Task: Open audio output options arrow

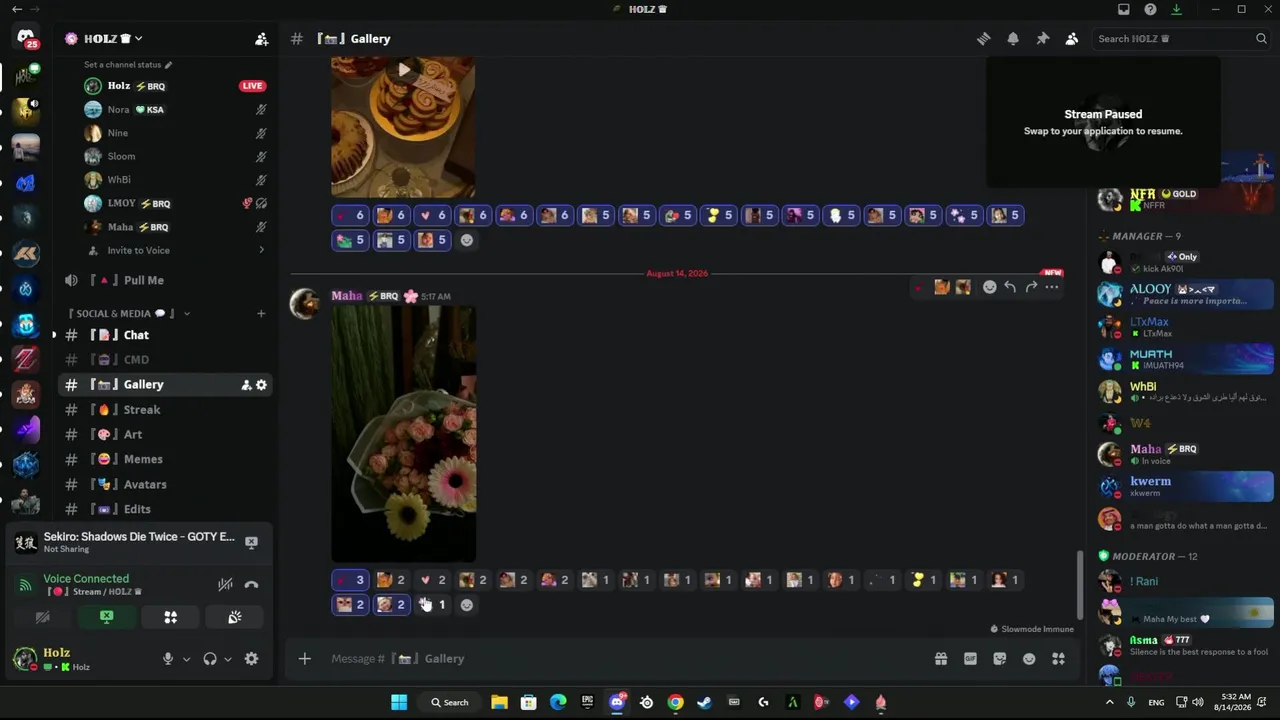Action: pos(228,659)
